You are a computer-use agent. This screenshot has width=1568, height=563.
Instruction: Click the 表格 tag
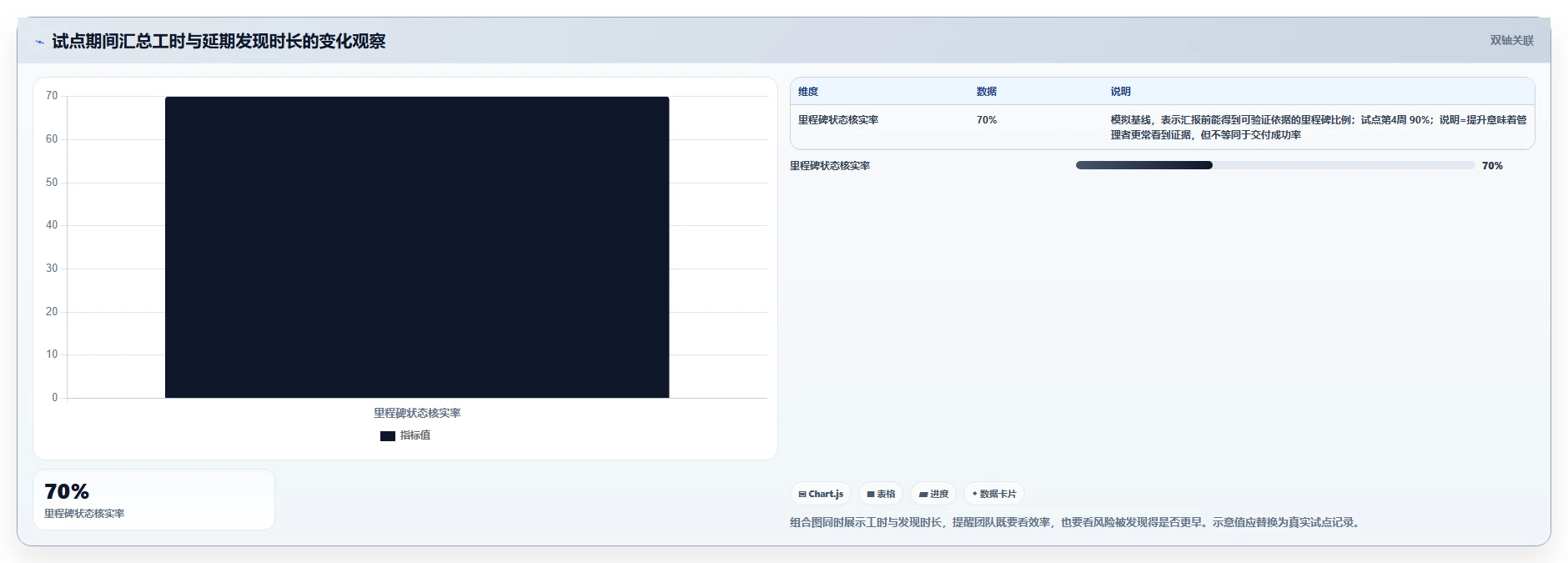[x=881, y=494]
